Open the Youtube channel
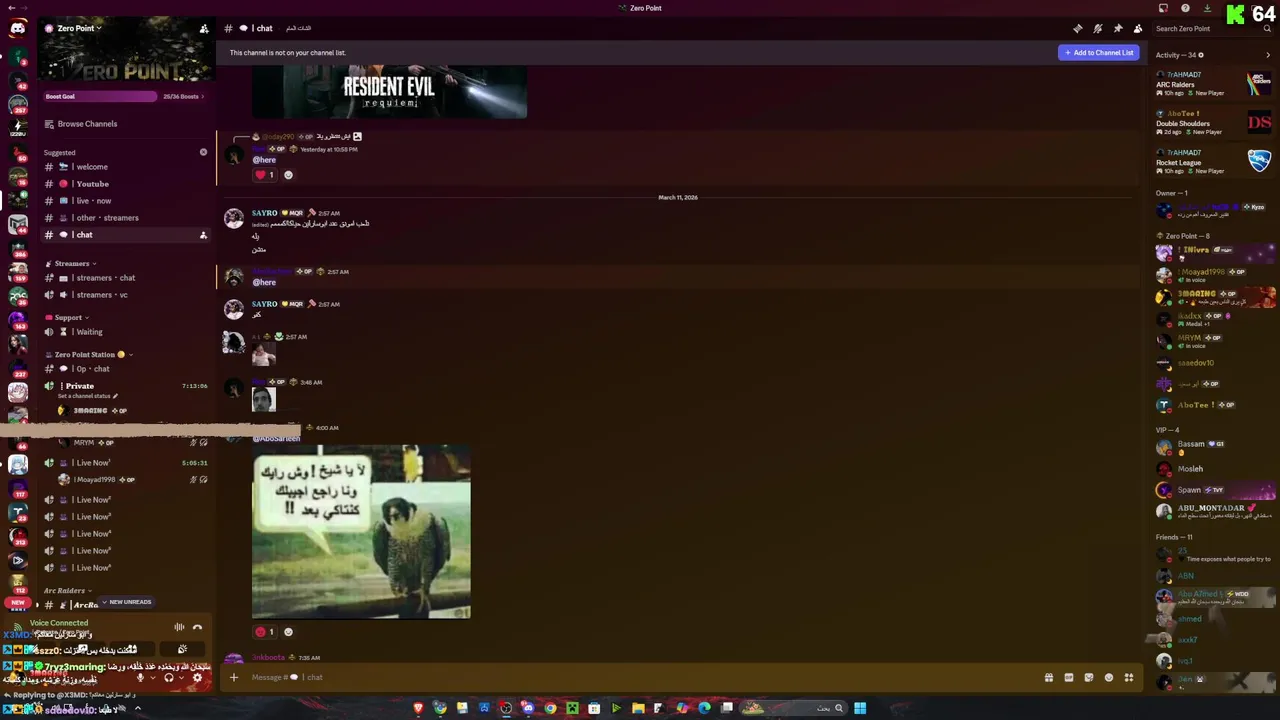The width and height of the screenshot is (1280, 720). pos(125,184)
